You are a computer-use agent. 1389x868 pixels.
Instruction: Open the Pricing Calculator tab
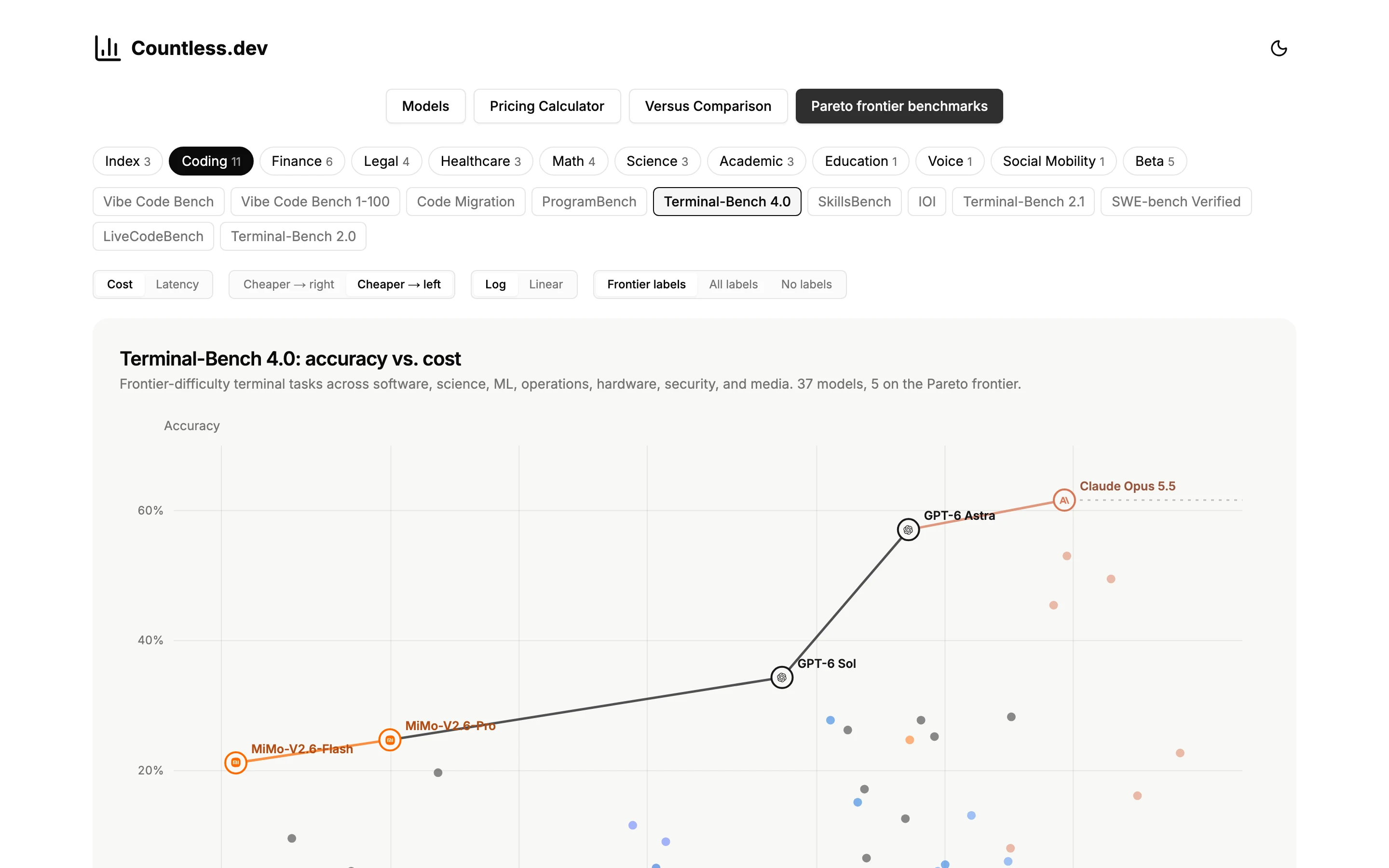pos(547,106)
